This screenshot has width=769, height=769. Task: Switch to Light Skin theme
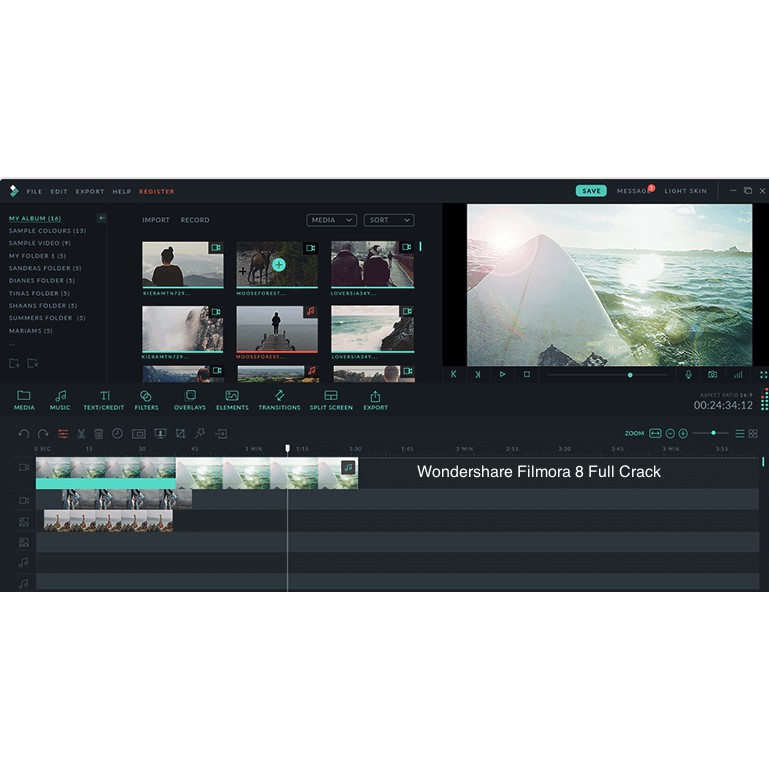(x=685, y=191)
